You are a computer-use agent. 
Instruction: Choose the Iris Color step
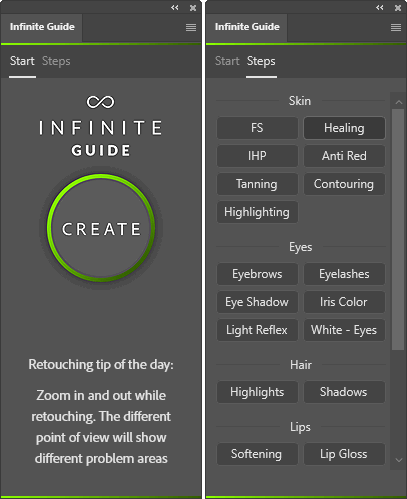pos(344,302)
